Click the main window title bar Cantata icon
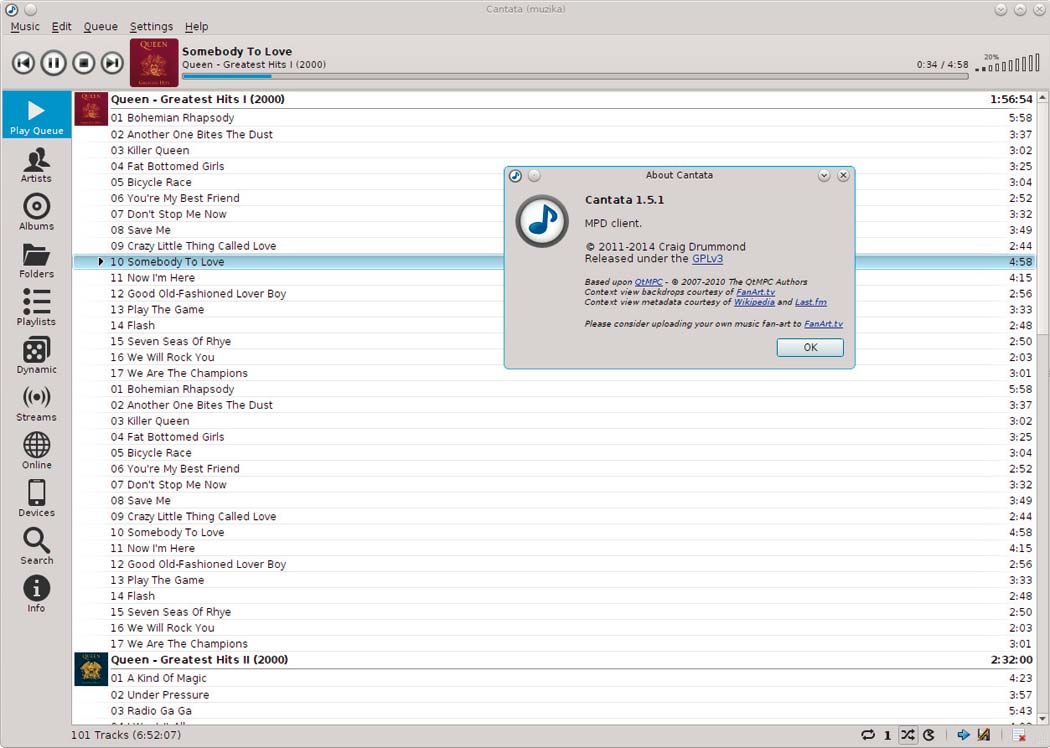Screen dimensions: 1050x748 11,9
